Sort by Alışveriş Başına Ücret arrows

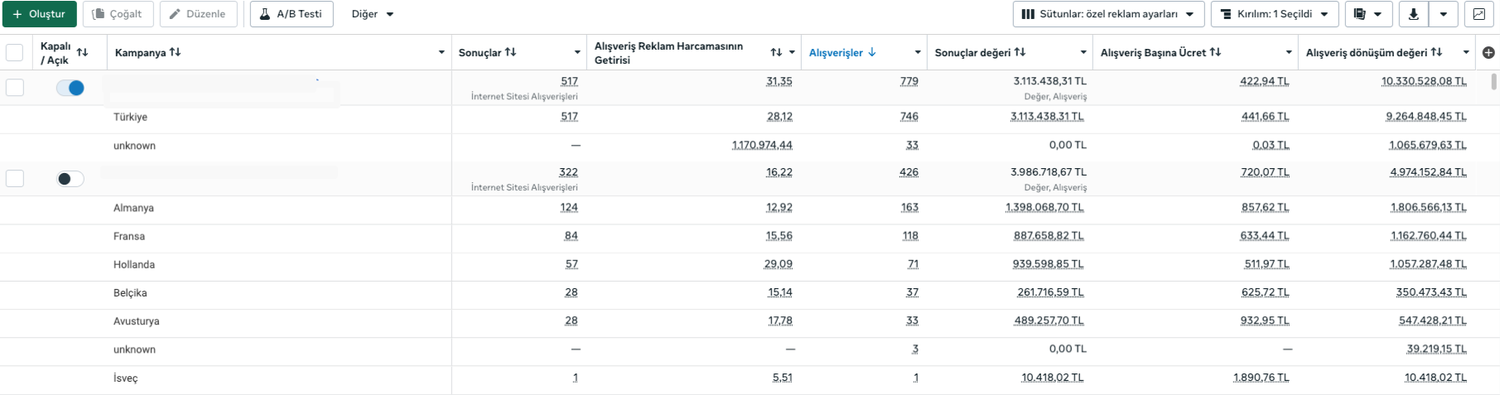pos(1215,52)
